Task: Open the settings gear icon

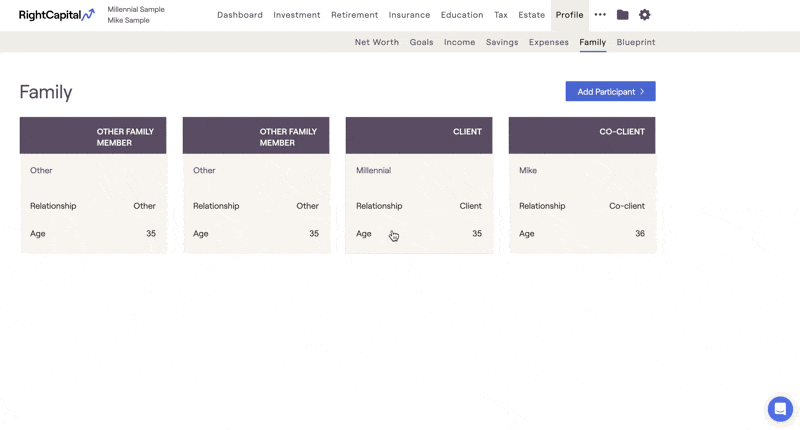Action: 644,15
